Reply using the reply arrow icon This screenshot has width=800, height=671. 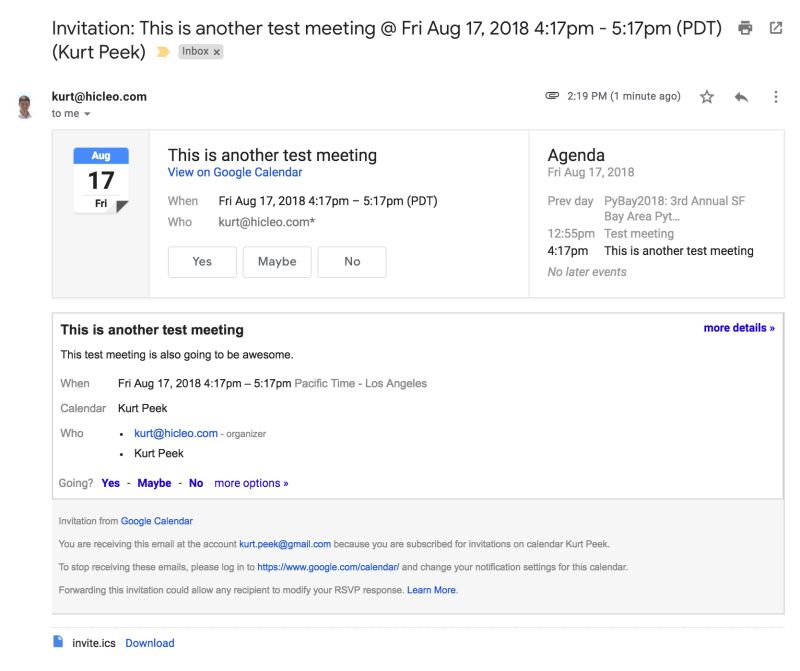click(x=739, y=96)
